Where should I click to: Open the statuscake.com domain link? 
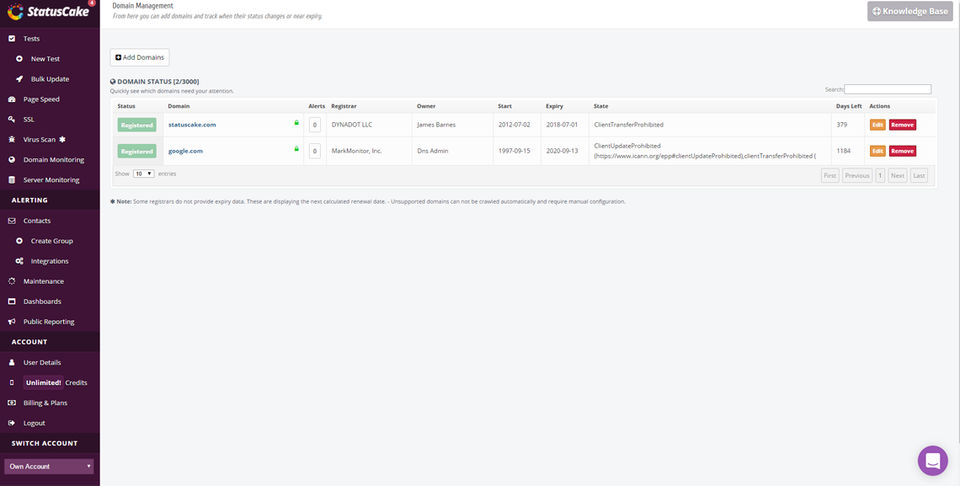(192, 125)
